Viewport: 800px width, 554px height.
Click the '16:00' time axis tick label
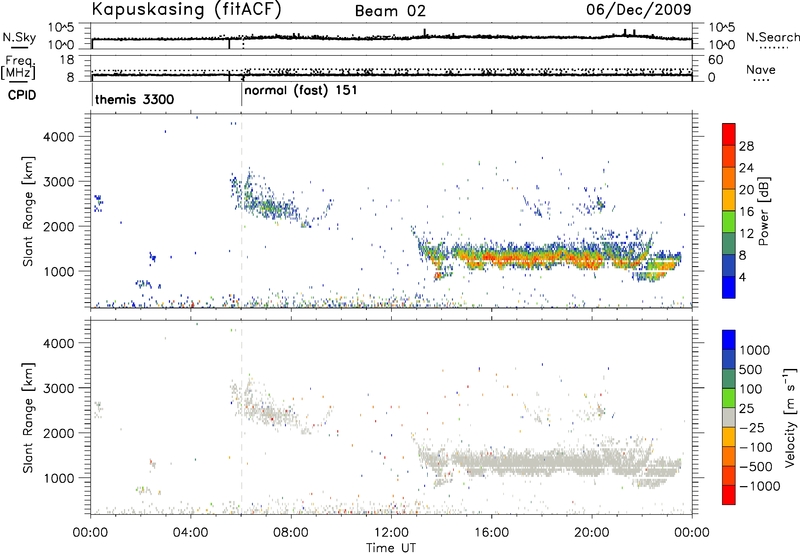(491, 533)
